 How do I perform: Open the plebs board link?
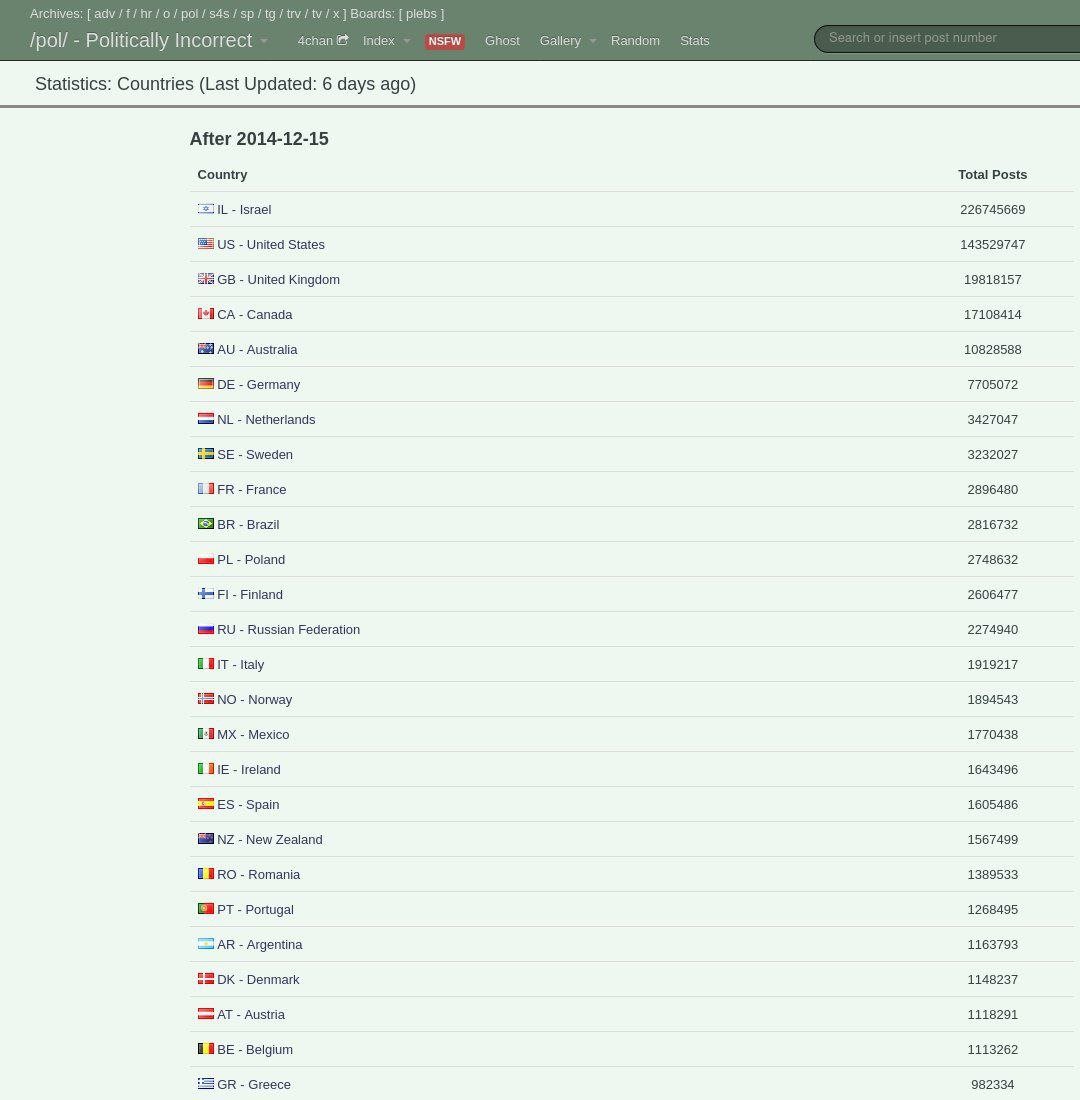421,14
